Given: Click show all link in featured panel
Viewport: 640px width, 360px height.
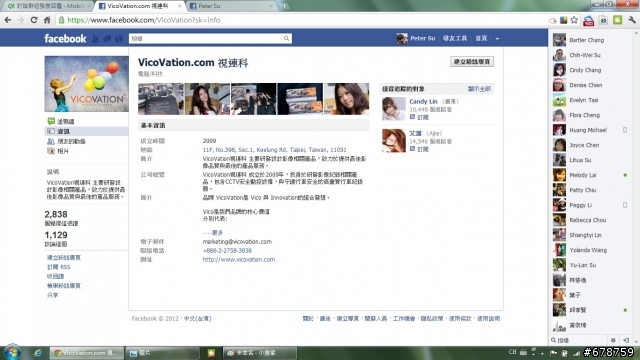Looking at the screenshot, I should point(479,89).
